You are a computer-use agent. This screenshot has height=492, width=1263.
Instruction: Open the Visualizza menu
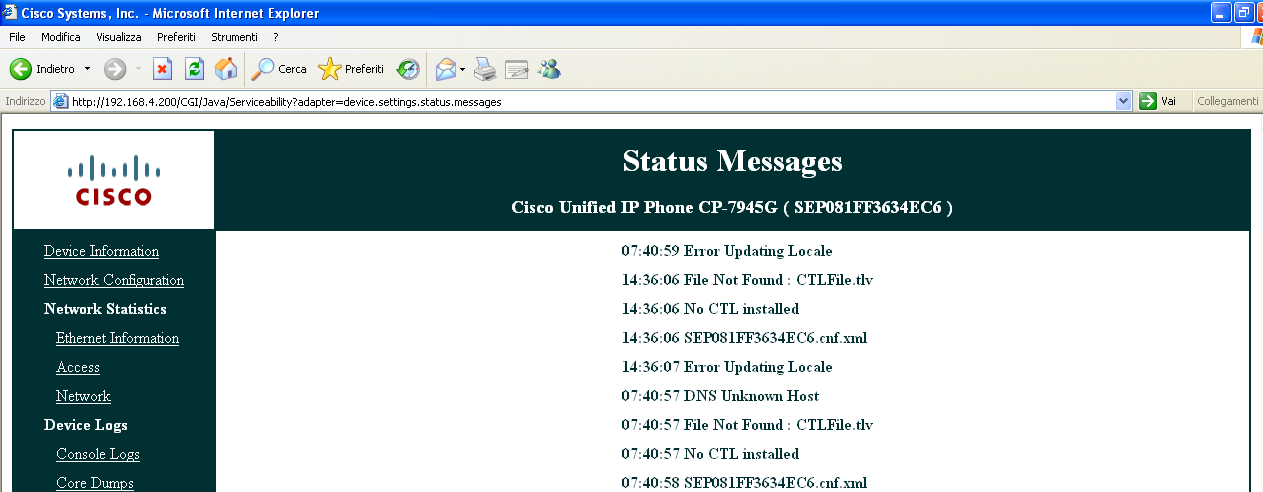click(x=119, y=37)
